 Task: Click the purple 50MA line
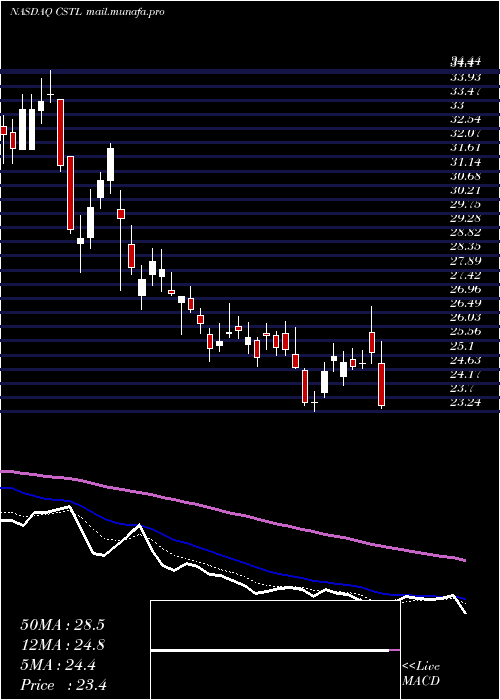(x=232, y=514)
